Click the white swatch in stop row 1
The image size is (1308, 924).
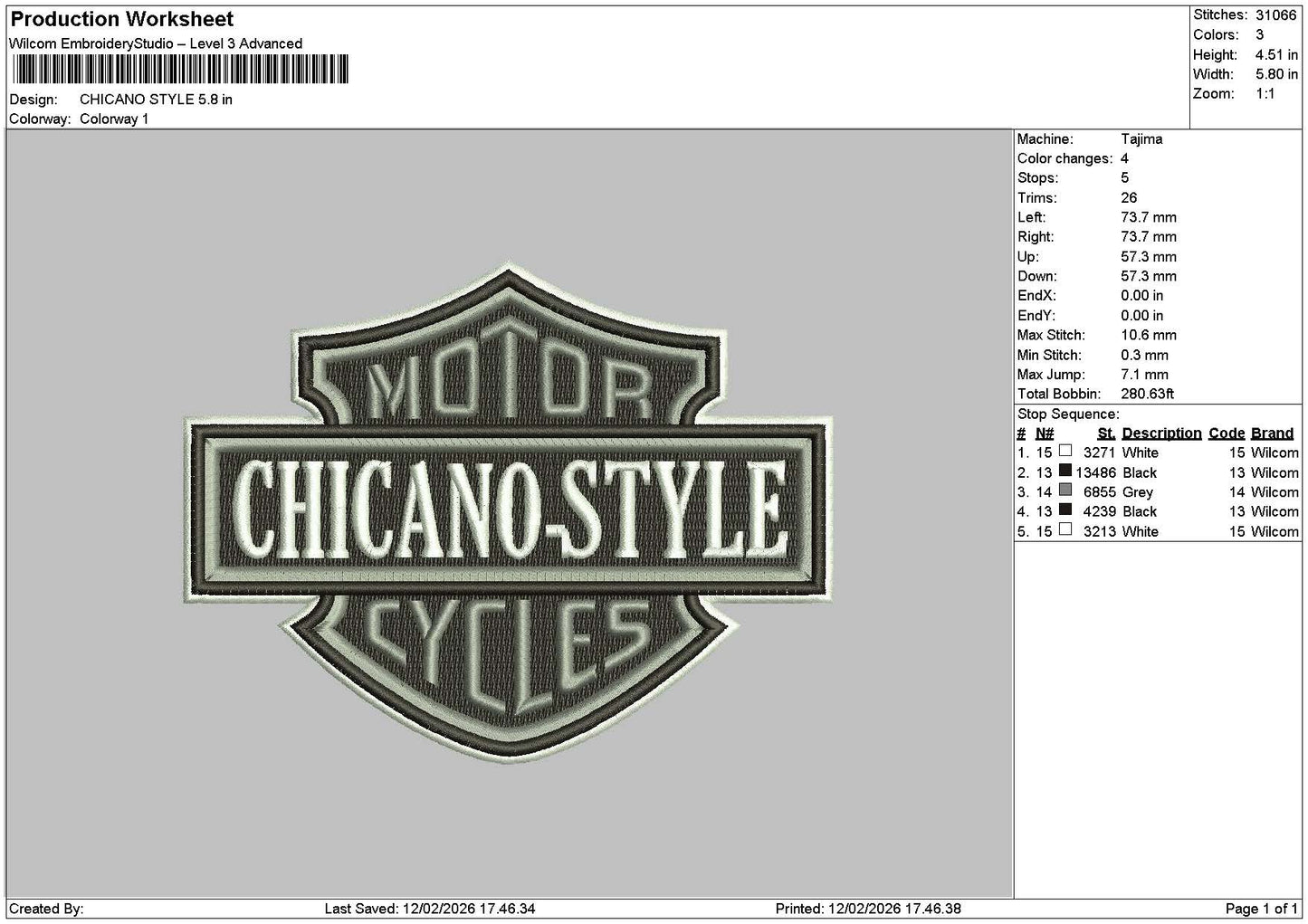[x=1065, y=451]
